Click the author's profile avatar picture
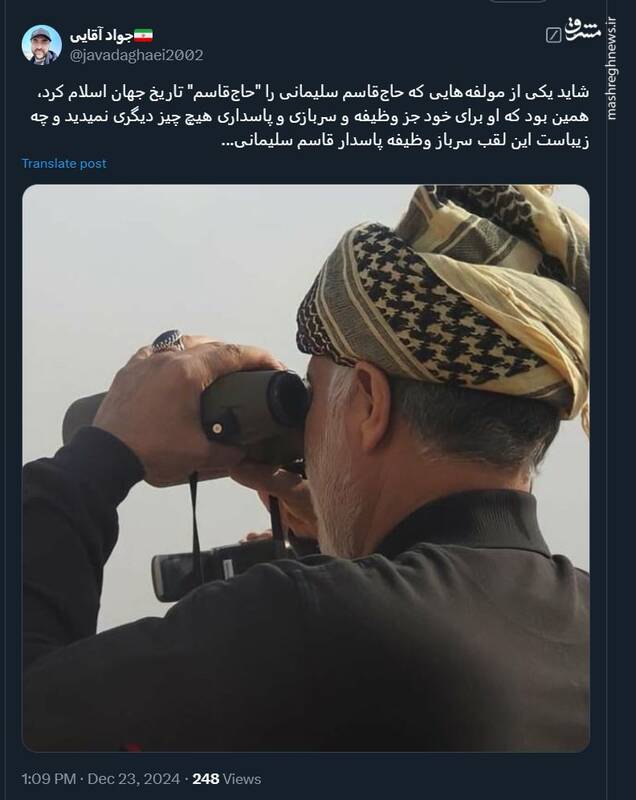Image resolution: width=636 pixels, height=800 pixels. 42,45
